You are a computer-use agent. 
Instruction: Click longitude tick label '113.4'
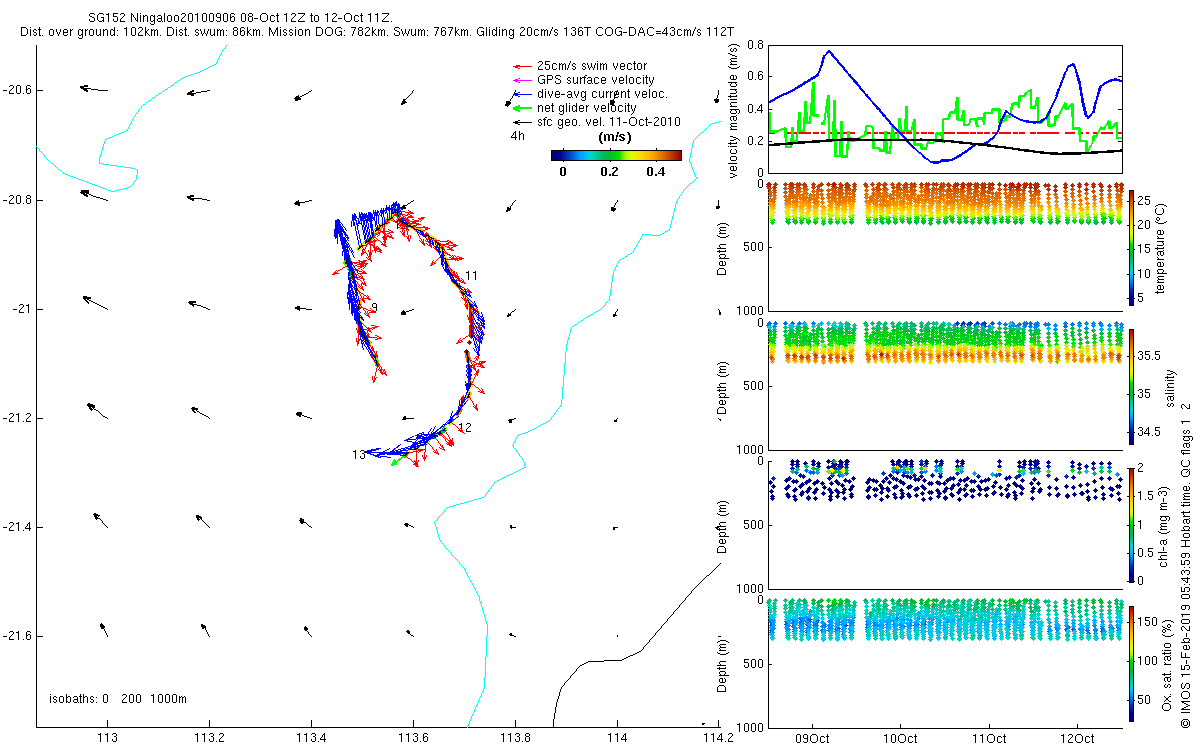[311, 739]
